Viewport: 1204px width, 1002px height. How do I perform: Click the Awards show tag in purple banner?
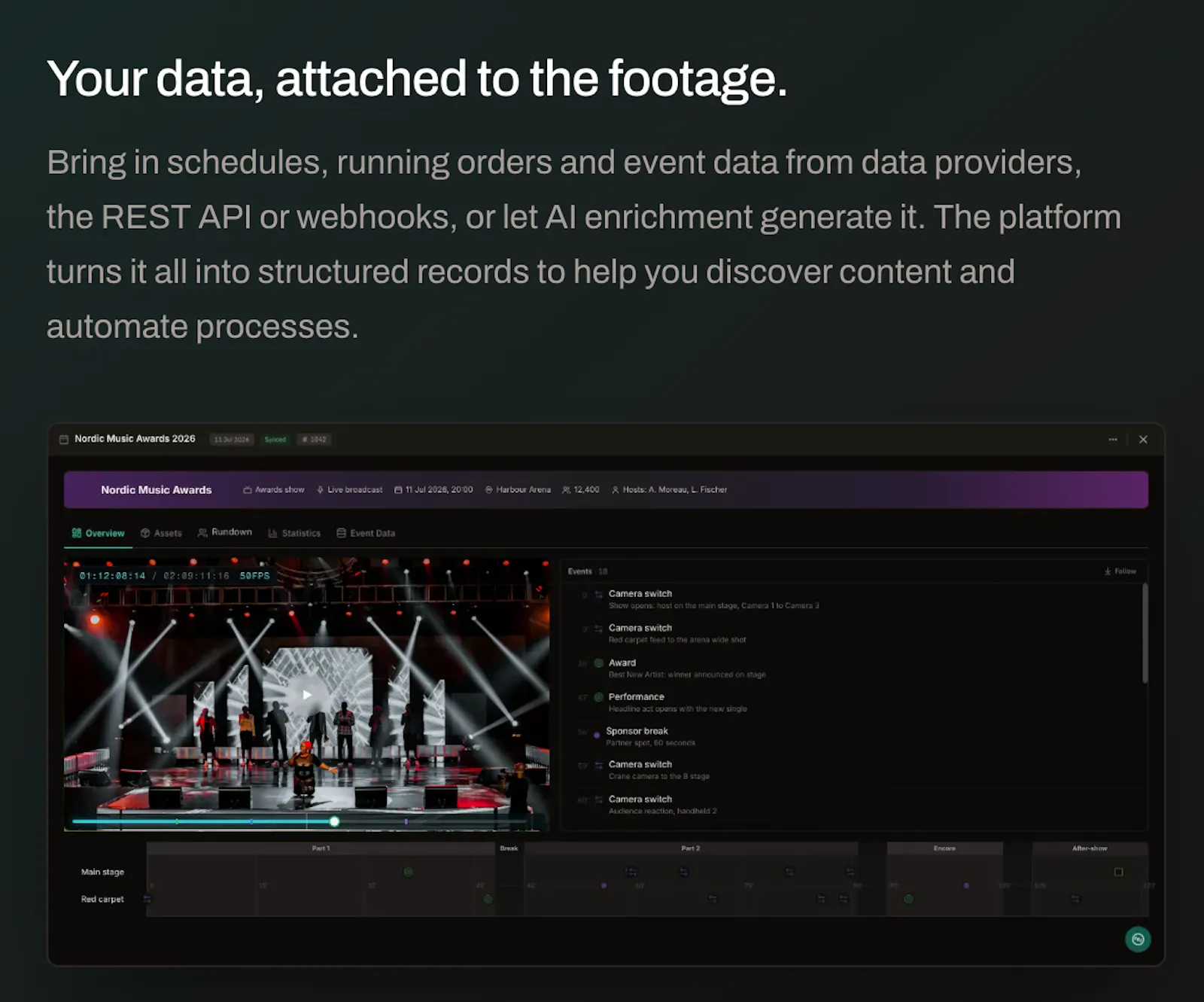pyautogui.click(x=274, y=489)
